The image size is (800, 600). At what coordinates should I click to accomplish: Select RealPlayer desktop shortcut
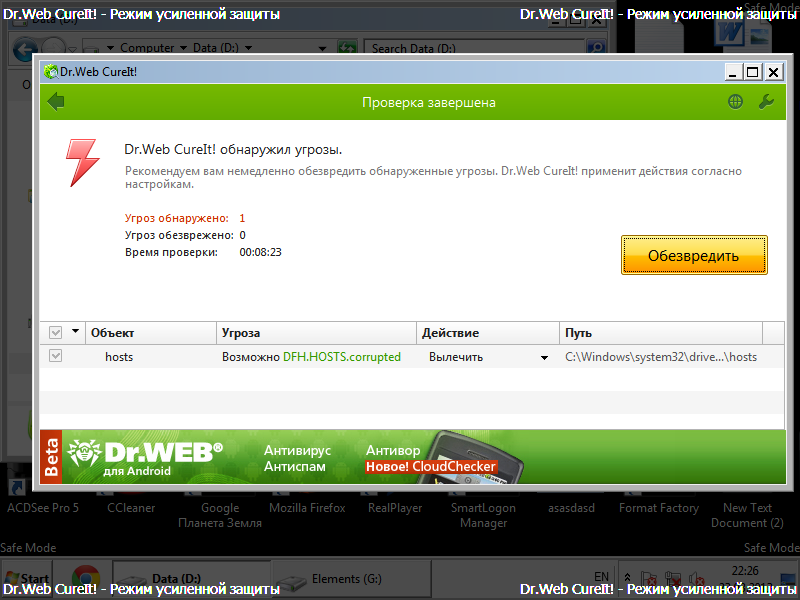pos(395,508)
